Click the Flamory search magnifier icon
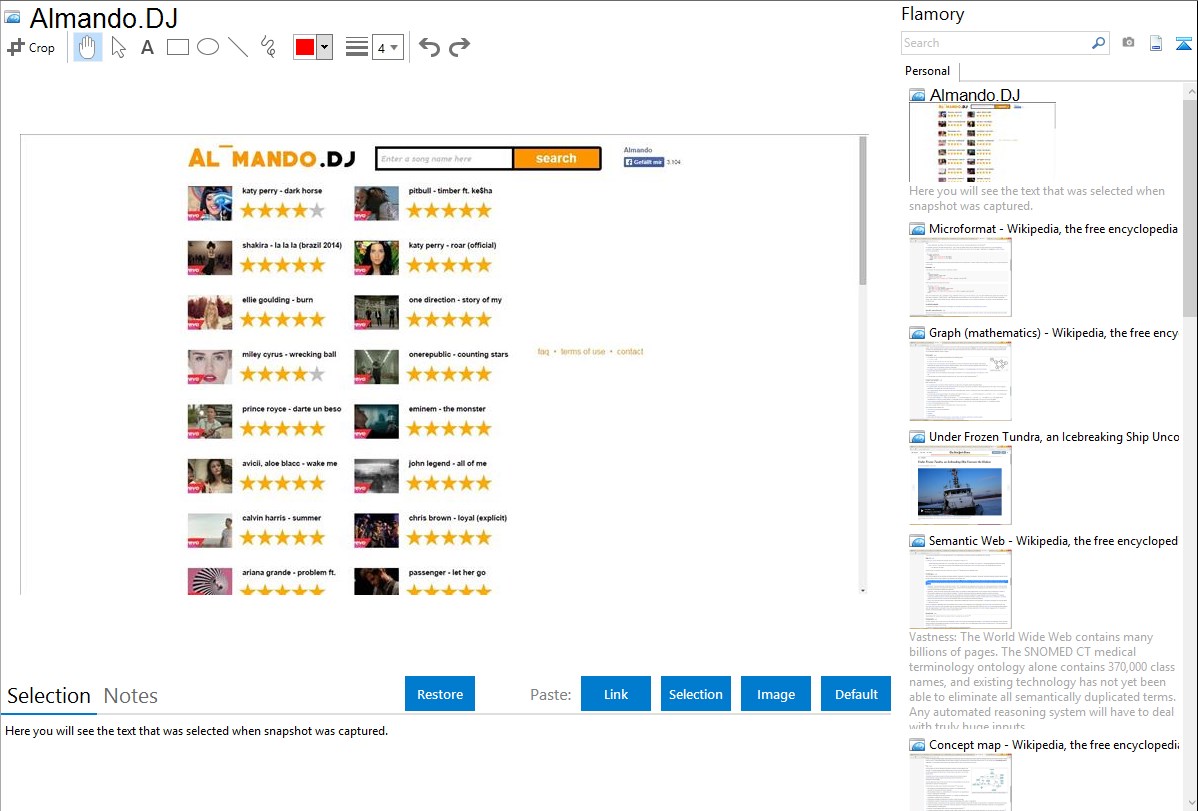 (x=1099, y=43)
